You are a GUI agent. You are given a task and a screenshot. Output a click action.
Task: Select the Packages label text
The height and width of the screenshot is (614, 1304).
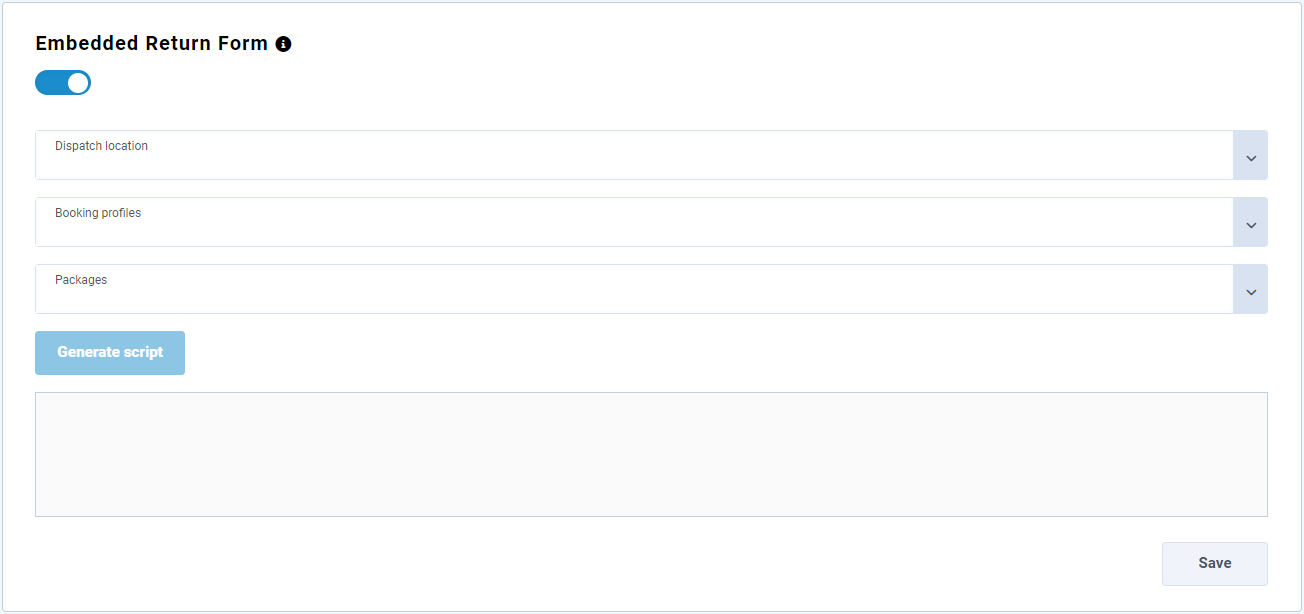pyautogui.click(x=81, y=280)
